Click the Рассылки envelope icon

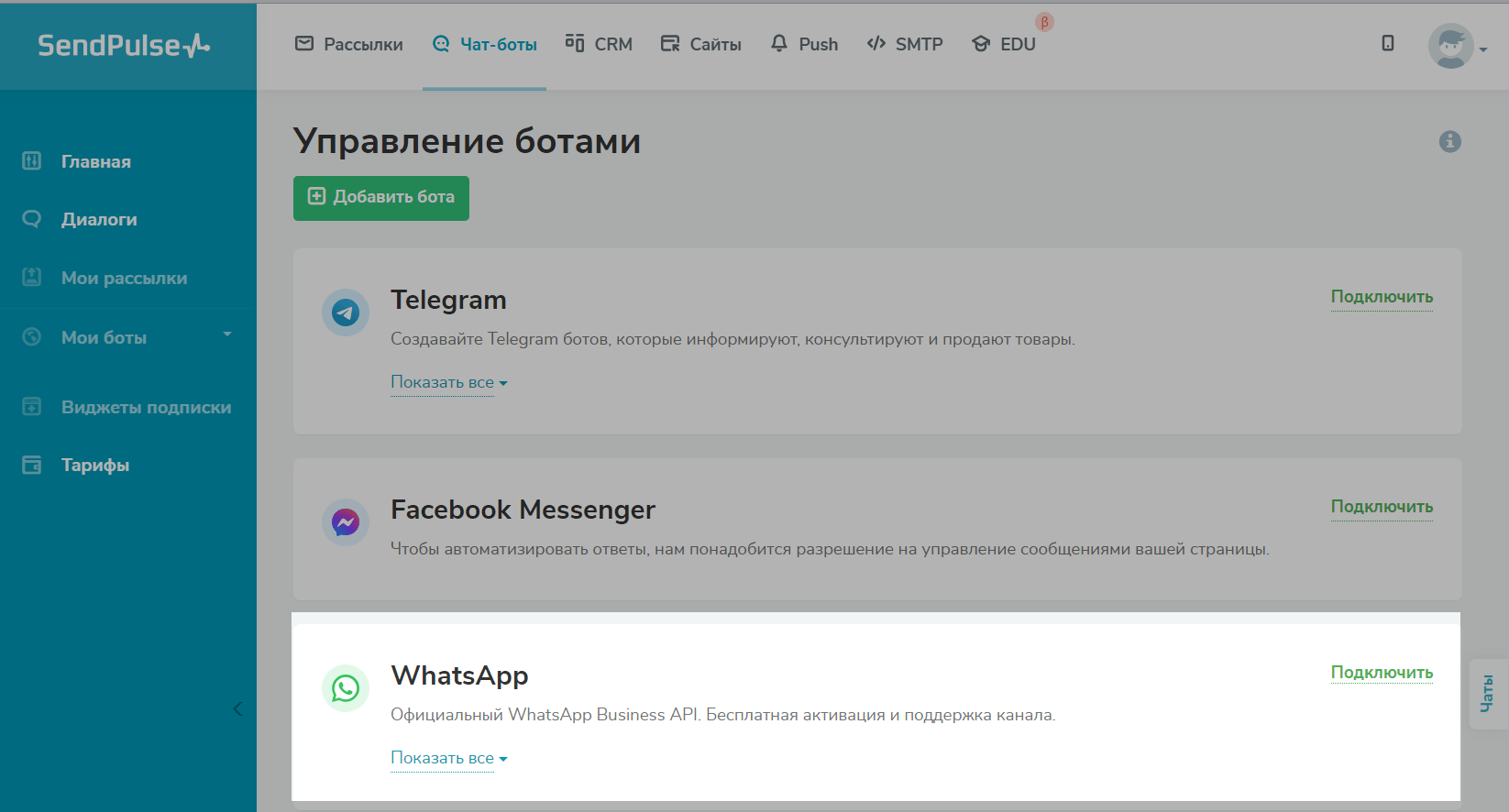pos(304,43)
